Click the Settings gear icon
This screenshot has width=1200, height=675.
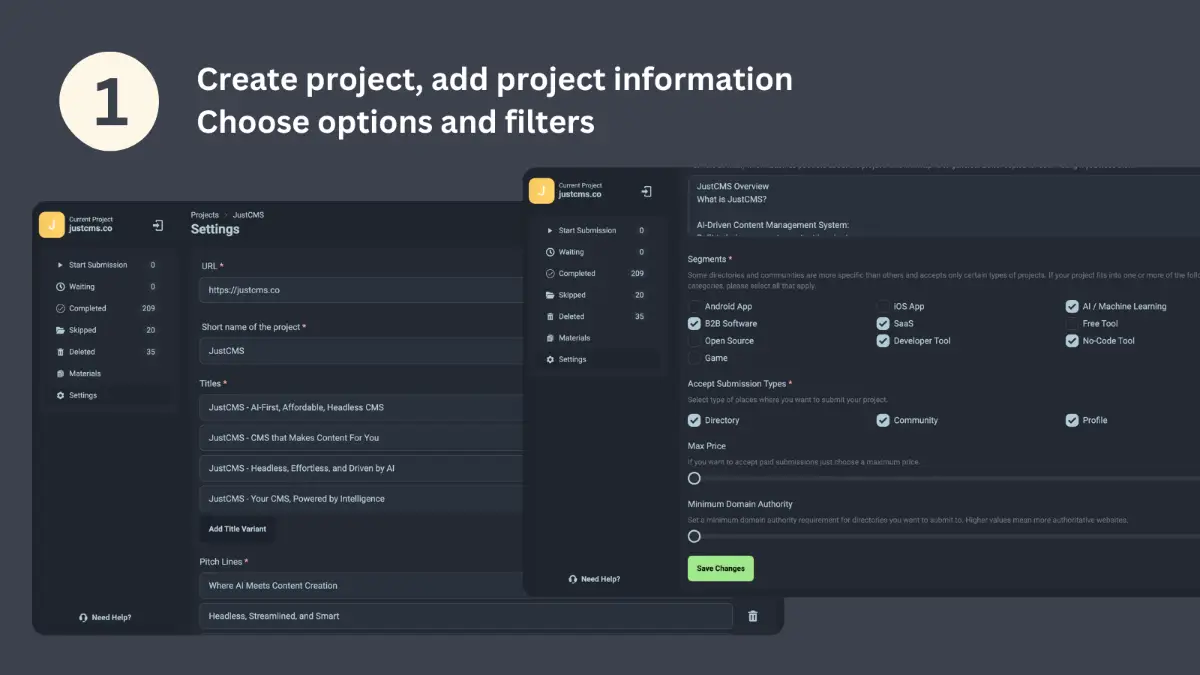click(x=60, y=395)
